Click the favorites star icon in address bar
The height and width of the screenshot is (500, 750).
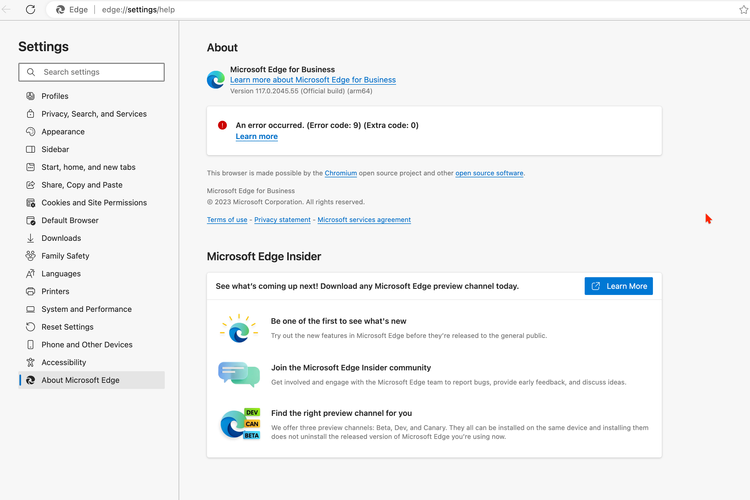coord(743,10)
